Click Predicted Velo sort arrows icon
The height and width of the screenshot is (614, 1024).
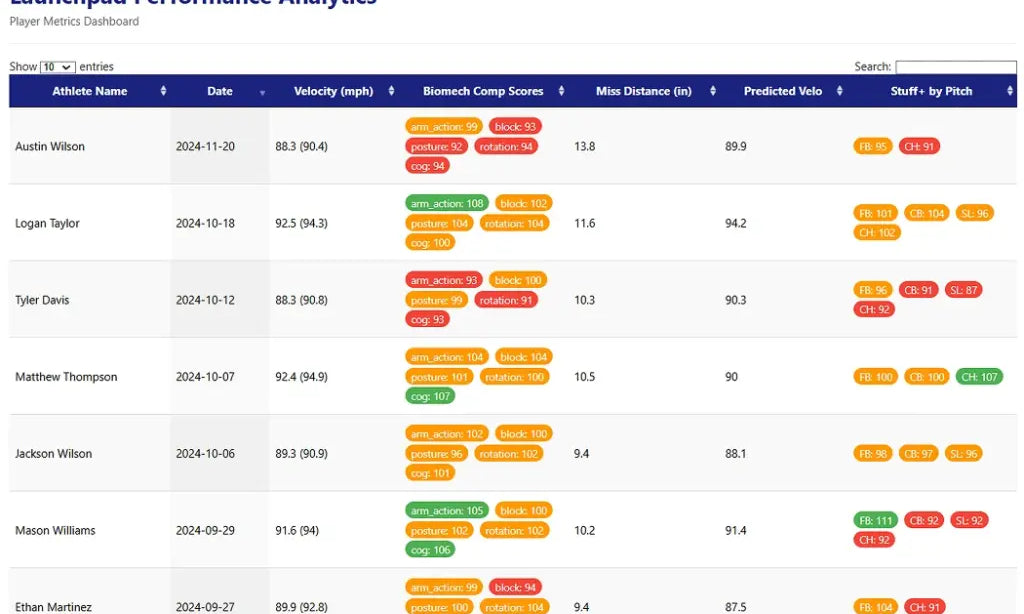(x=840, y=91)
